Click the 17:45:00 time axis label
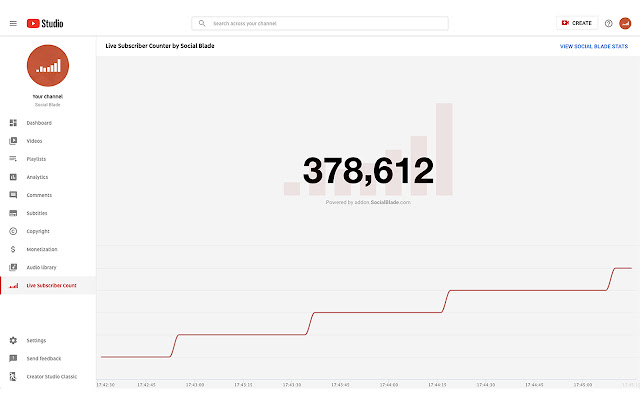This screenshot has width=640, height=400. click(583, 384)
